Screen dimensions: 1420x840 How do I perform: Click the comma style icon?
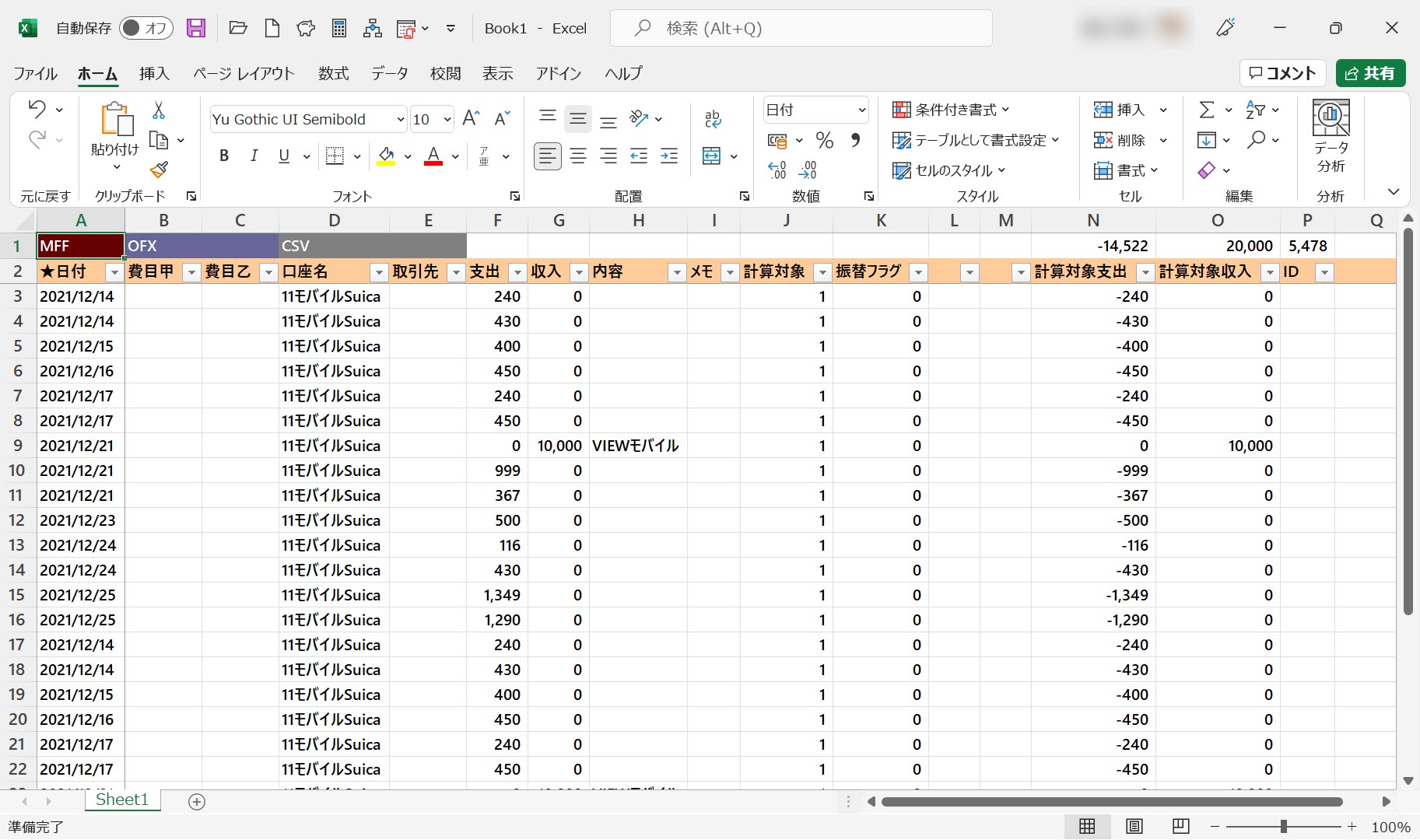pos(855,141)
